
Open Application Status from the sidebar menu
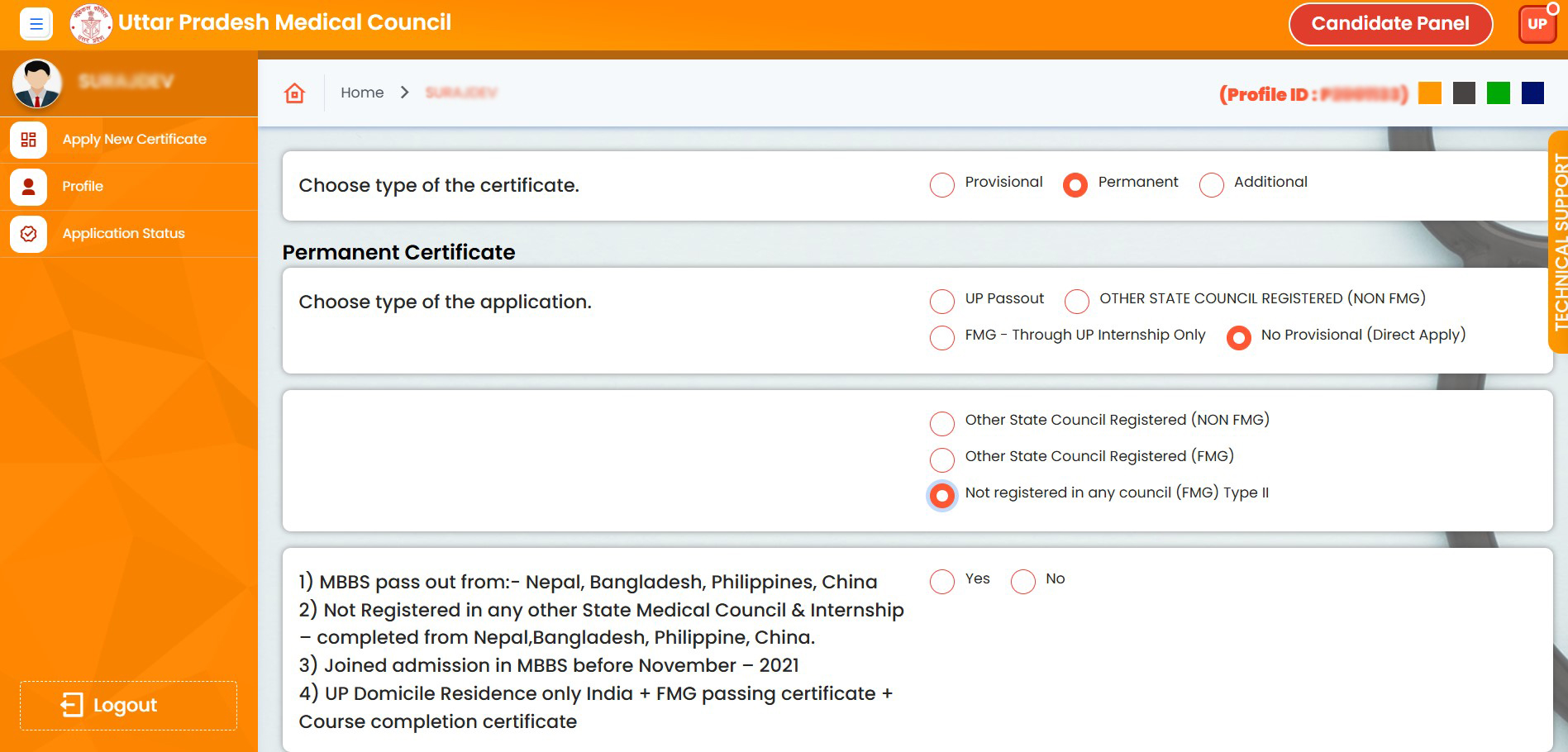point(123,234)
